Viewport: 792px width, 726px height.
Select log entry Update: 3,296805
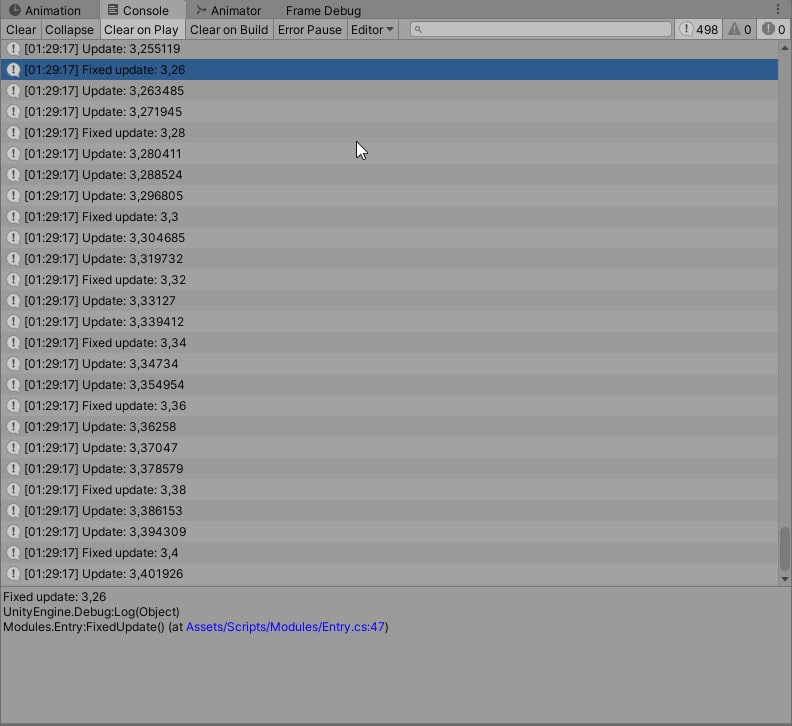pyautogui.click(x=389, y=196)
